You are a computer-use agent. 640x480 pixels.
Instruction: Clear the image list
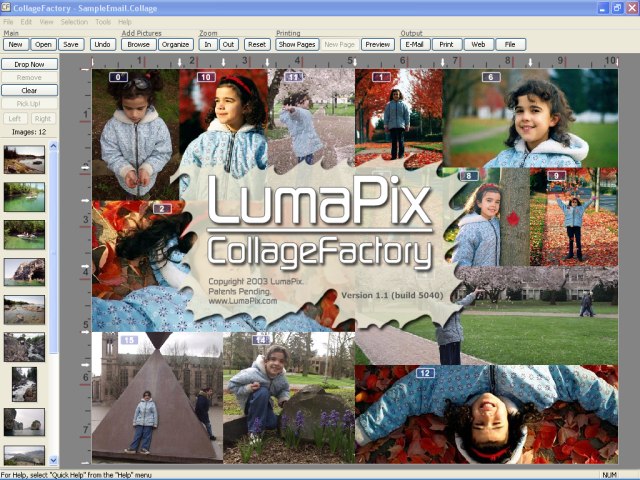(29, 91)
